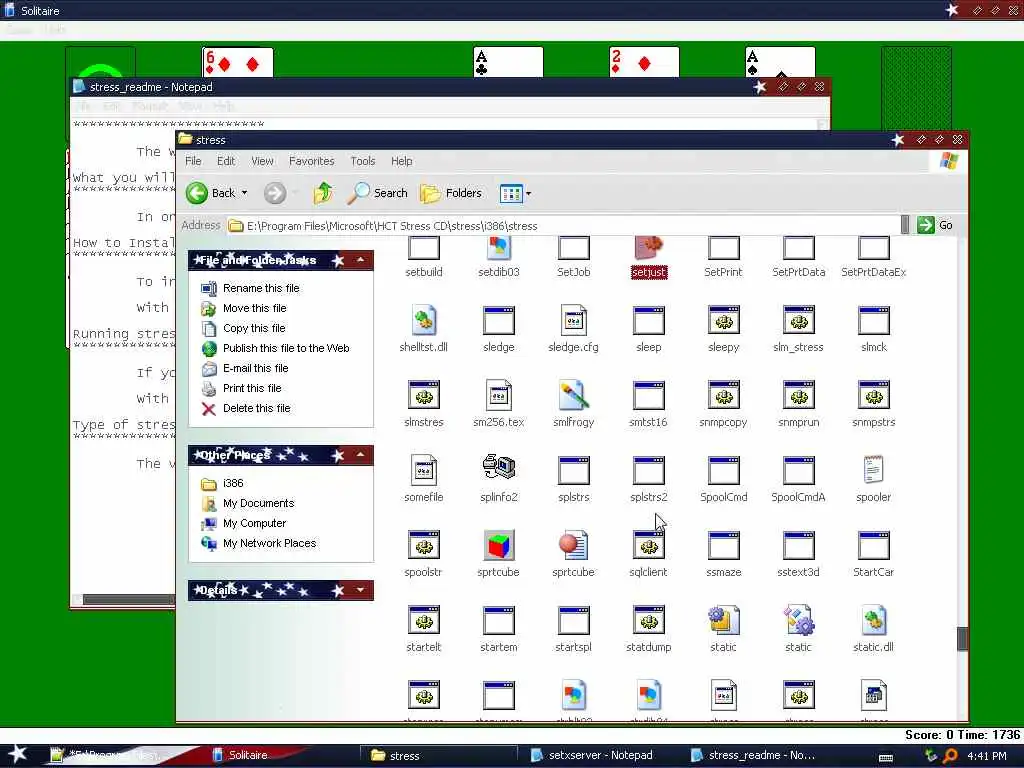The width and height of the screenshot is (1024, 768).
Task: Click the 6 of diamonds Solitaire card
Action: coord(238,62)
